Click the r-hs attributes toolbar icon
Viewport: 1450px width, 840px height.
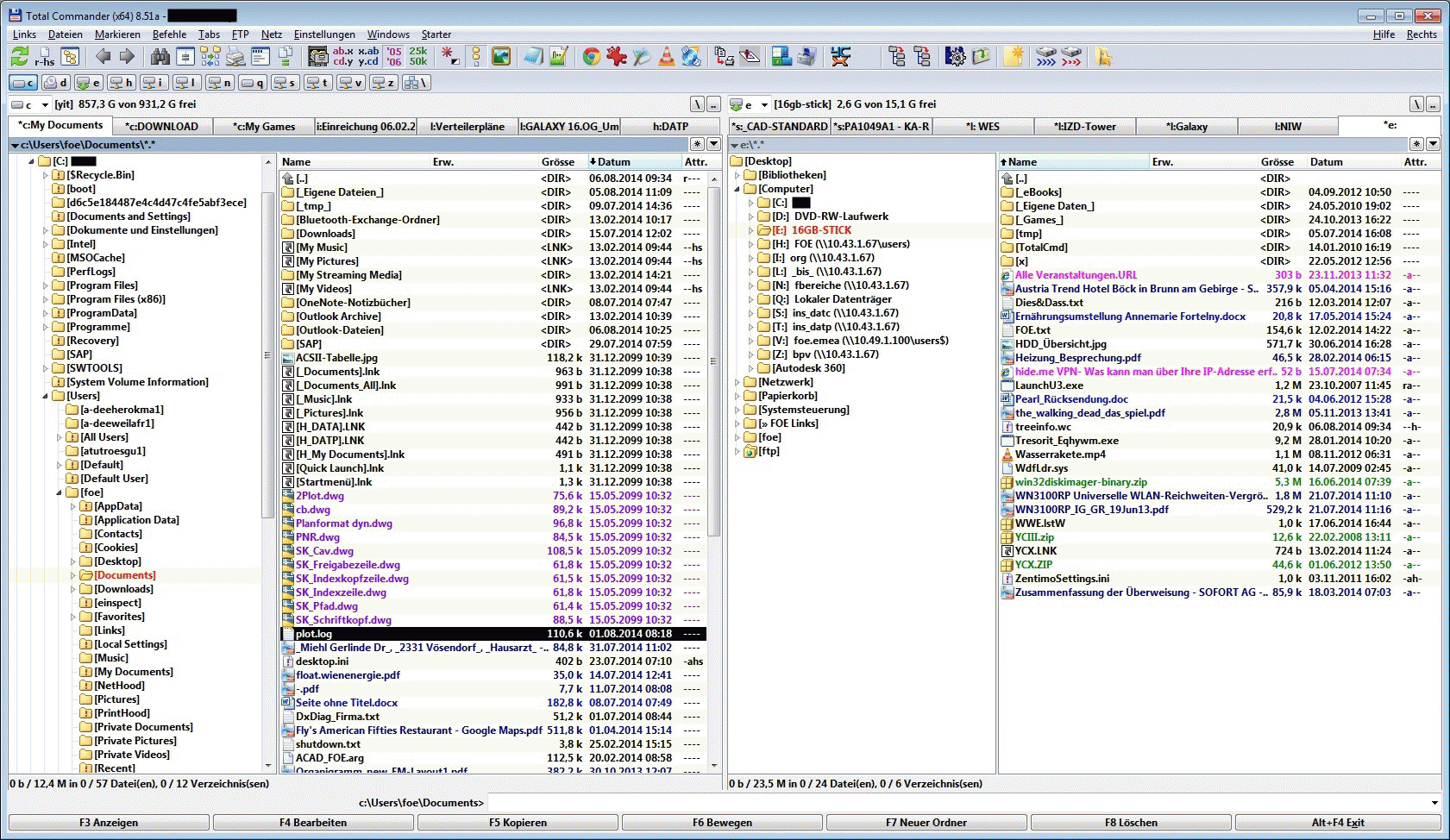pyautogui.click(x=45, y=57)
